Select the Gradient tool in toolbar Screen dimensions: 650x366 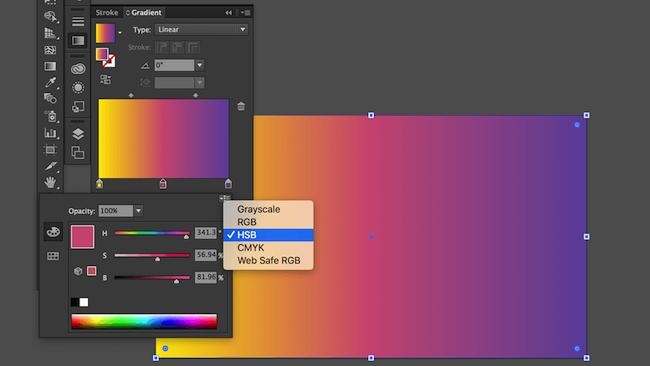pos(51,66)
